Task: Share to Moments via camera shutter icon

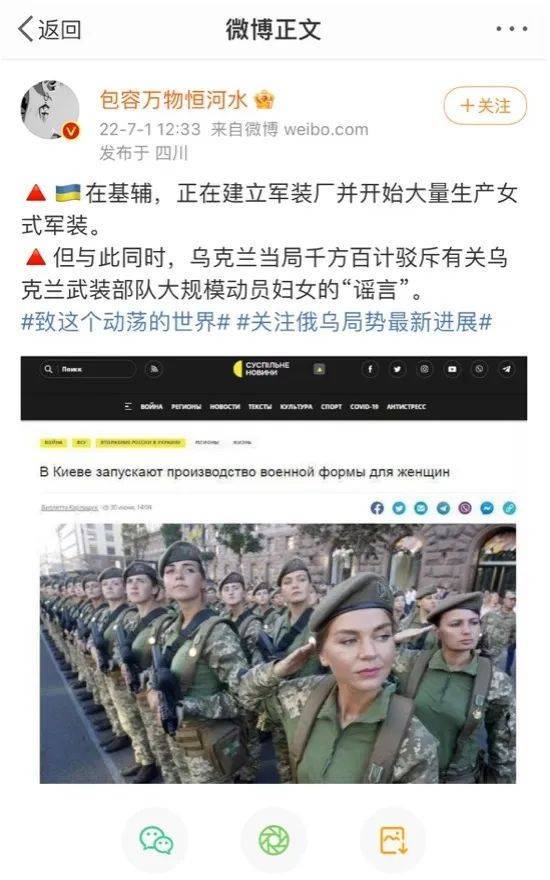Action: pyautogui.click(x=274, y=840)
